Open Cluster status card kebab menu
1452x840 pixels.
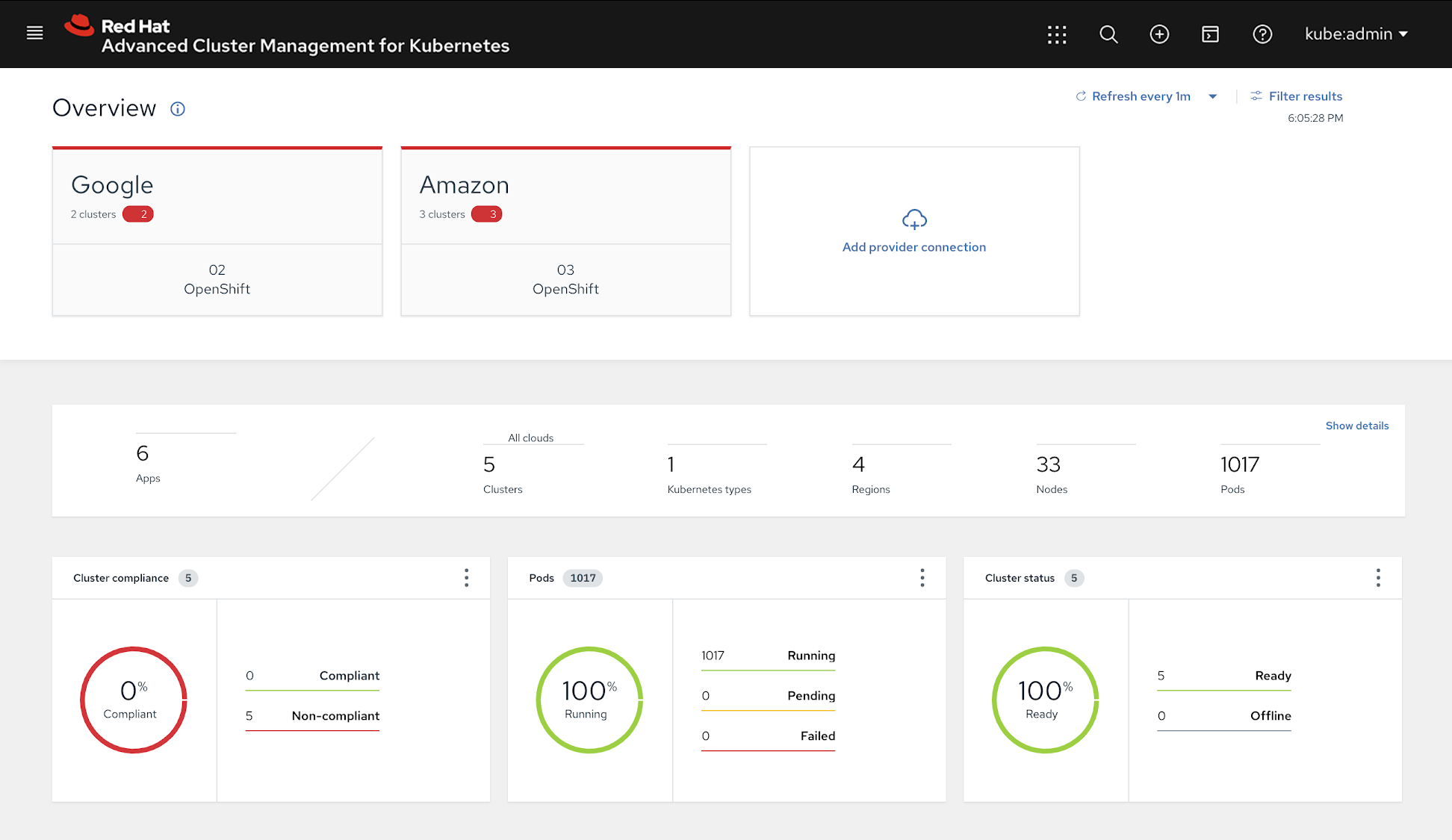click(1378, 578)
